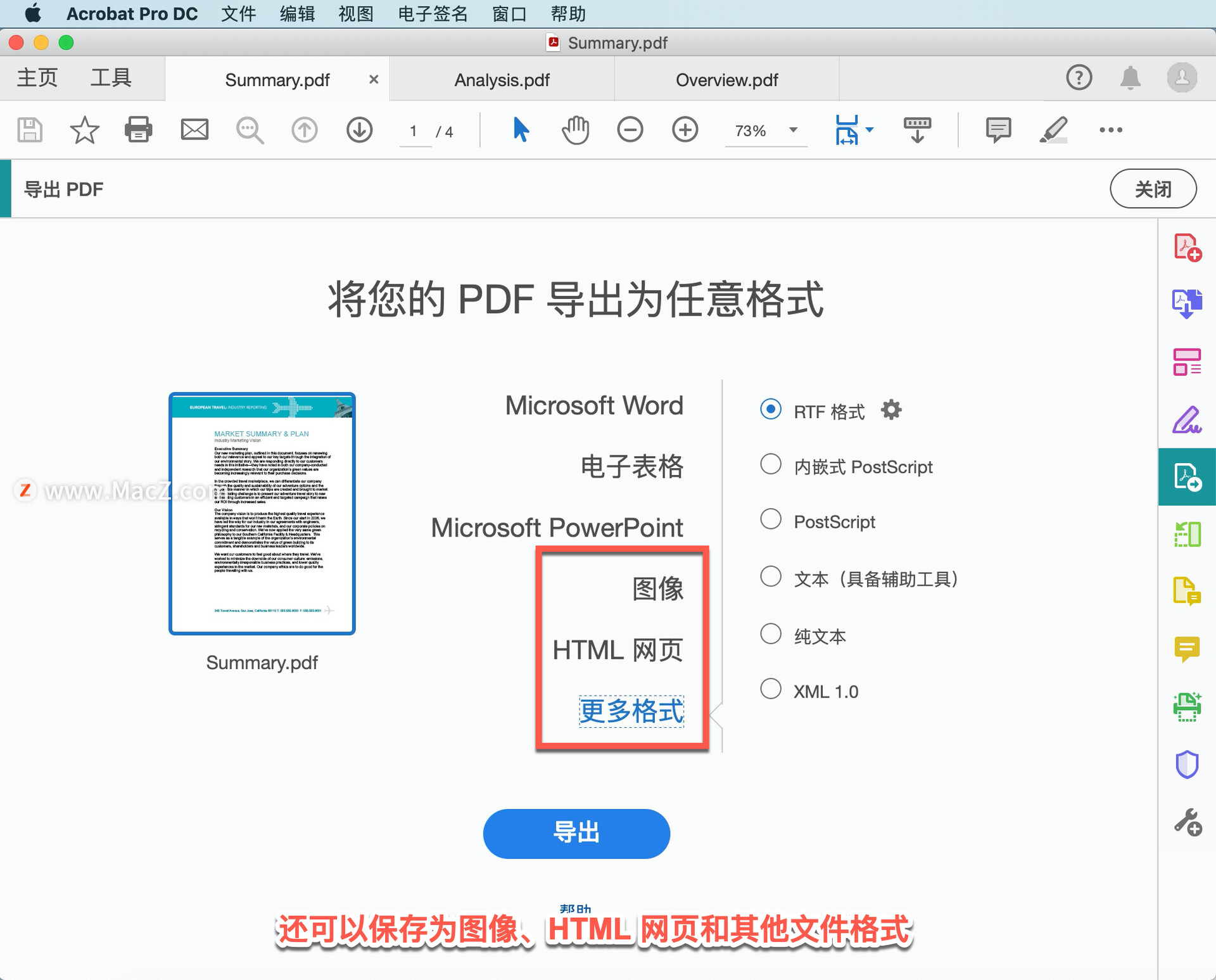Star this file with the bookmark icon
This screenshot has width=1216, height=980.
84,130
